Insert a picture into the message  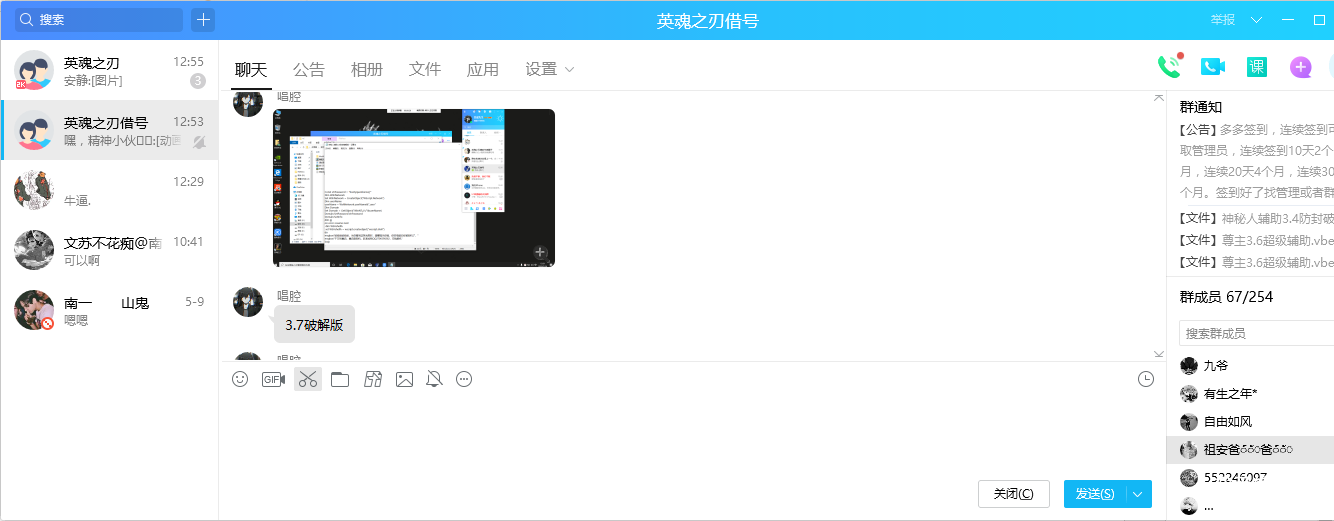[404, 379]
